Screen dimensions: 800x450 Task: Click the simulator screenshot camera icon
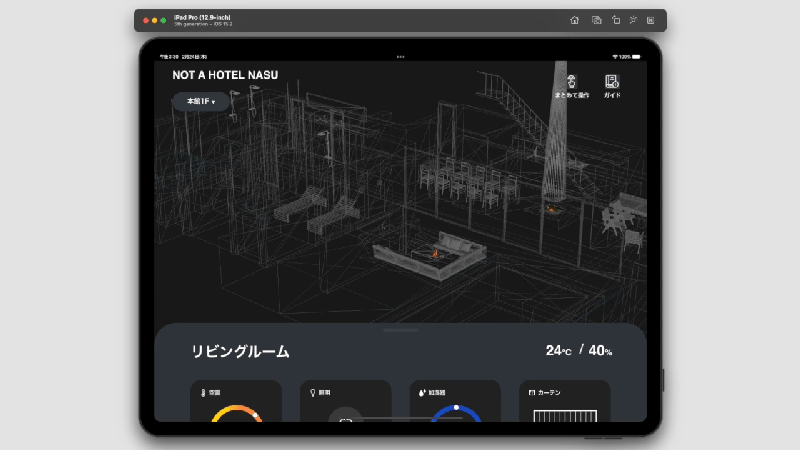coord(596,20)
